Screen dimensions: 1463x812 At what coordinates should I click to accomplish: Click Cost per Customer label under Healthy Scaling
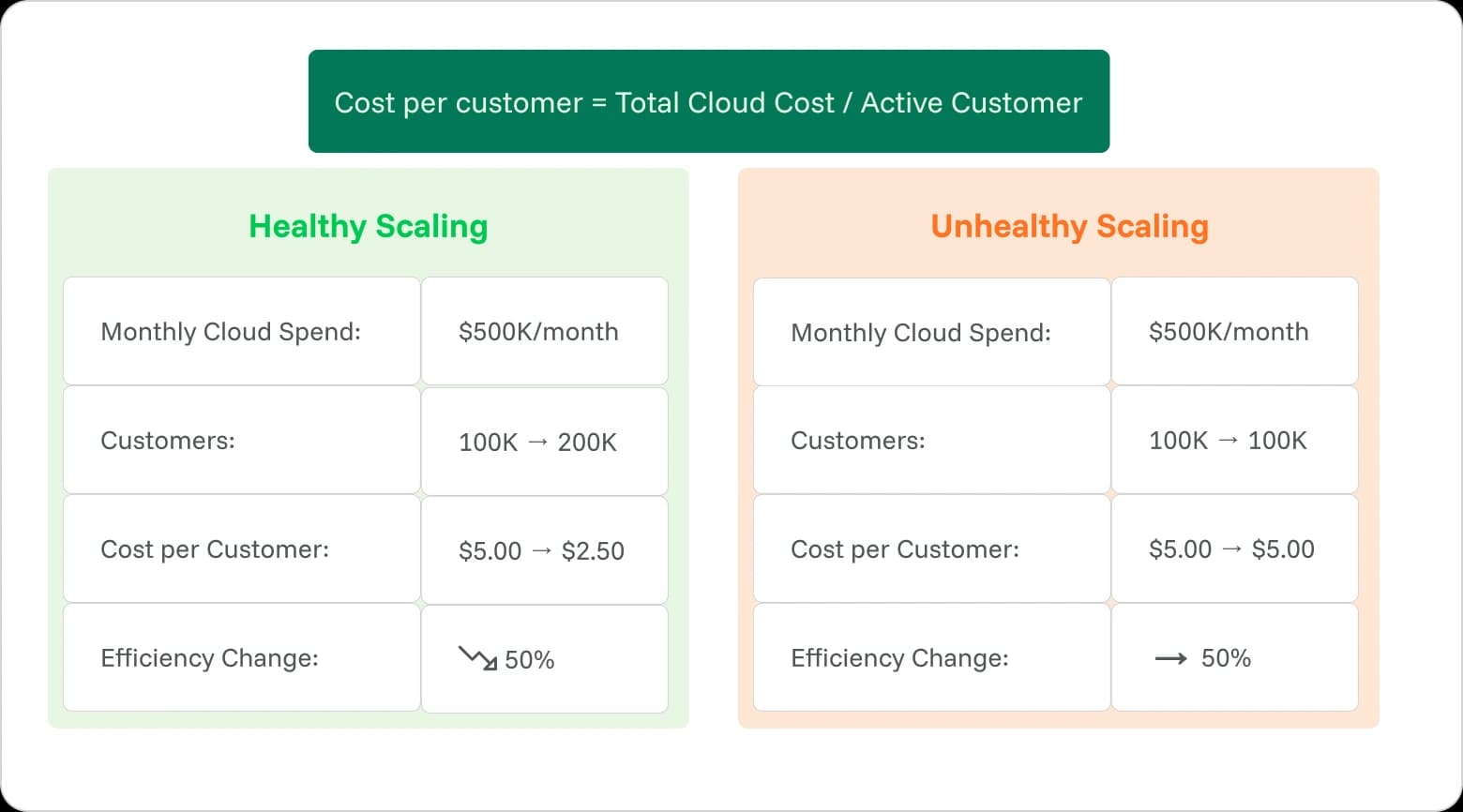click(215, 549)
